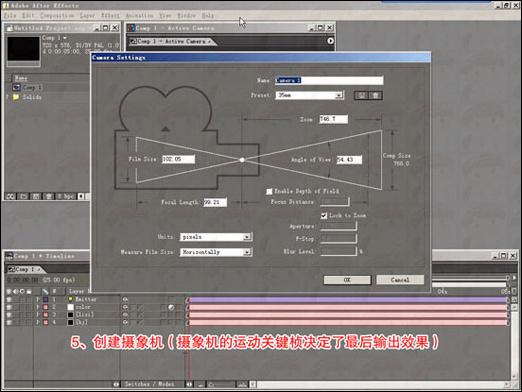Click the purple label swatch of Emitter layer
This screenshot has width=522, height=392.
(x=46, y=299)
